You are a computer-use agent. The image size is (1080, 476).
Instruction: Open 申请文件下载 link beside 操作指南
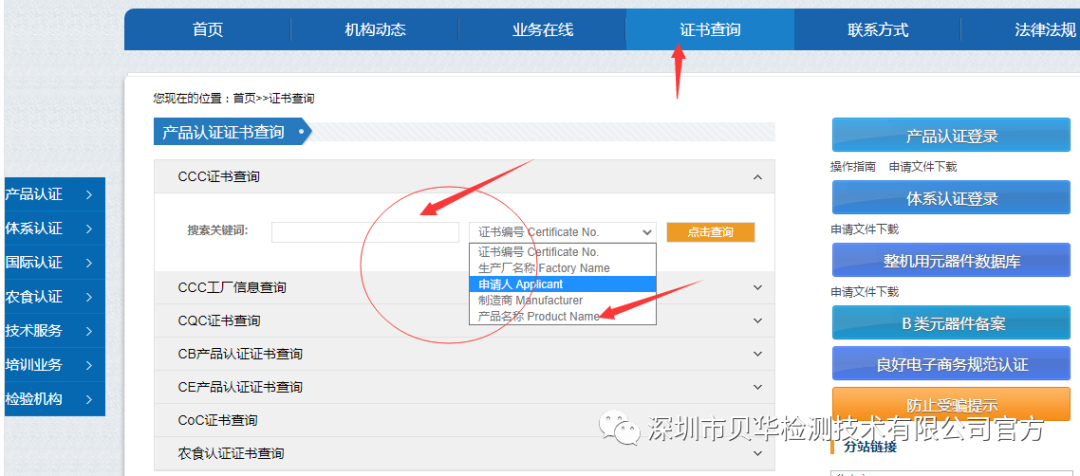[922, 167]
